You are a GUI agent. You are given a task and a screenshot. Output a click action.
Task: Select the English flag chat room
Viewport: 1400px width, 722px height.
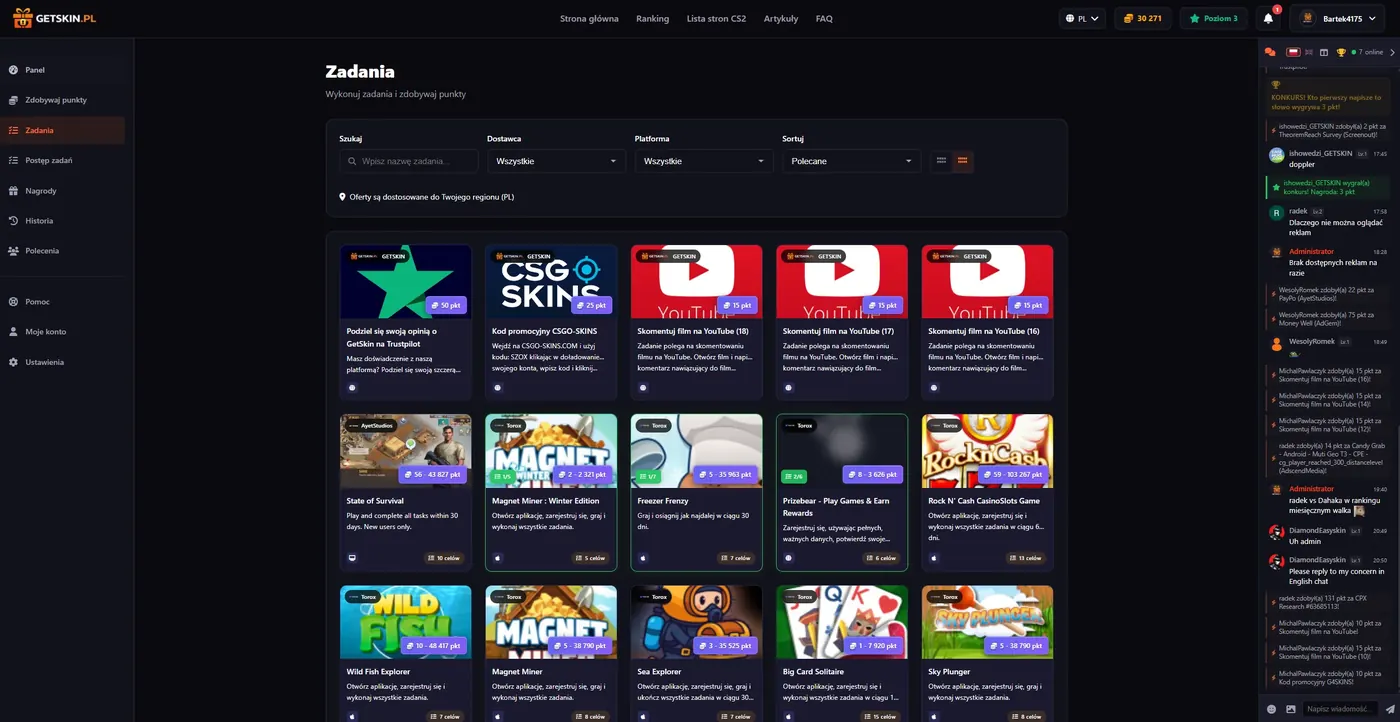click(1309, 52)
